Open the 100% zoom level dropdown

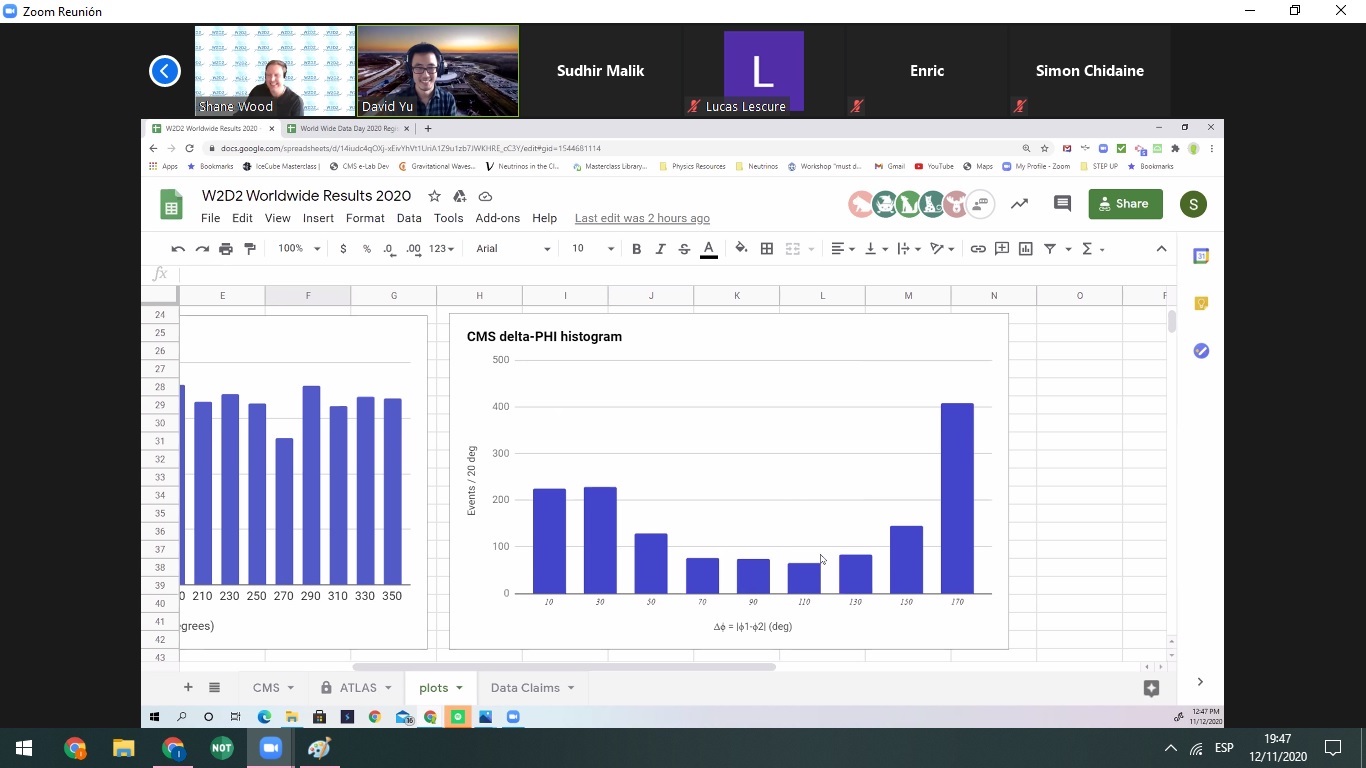[x=299, y=249]
